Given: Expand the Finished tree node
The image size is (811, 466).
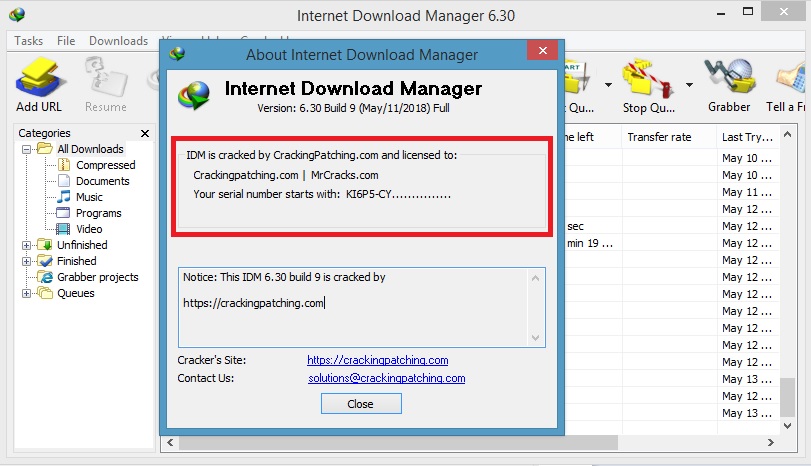Looking at the screenshot, I should (26, 261).
